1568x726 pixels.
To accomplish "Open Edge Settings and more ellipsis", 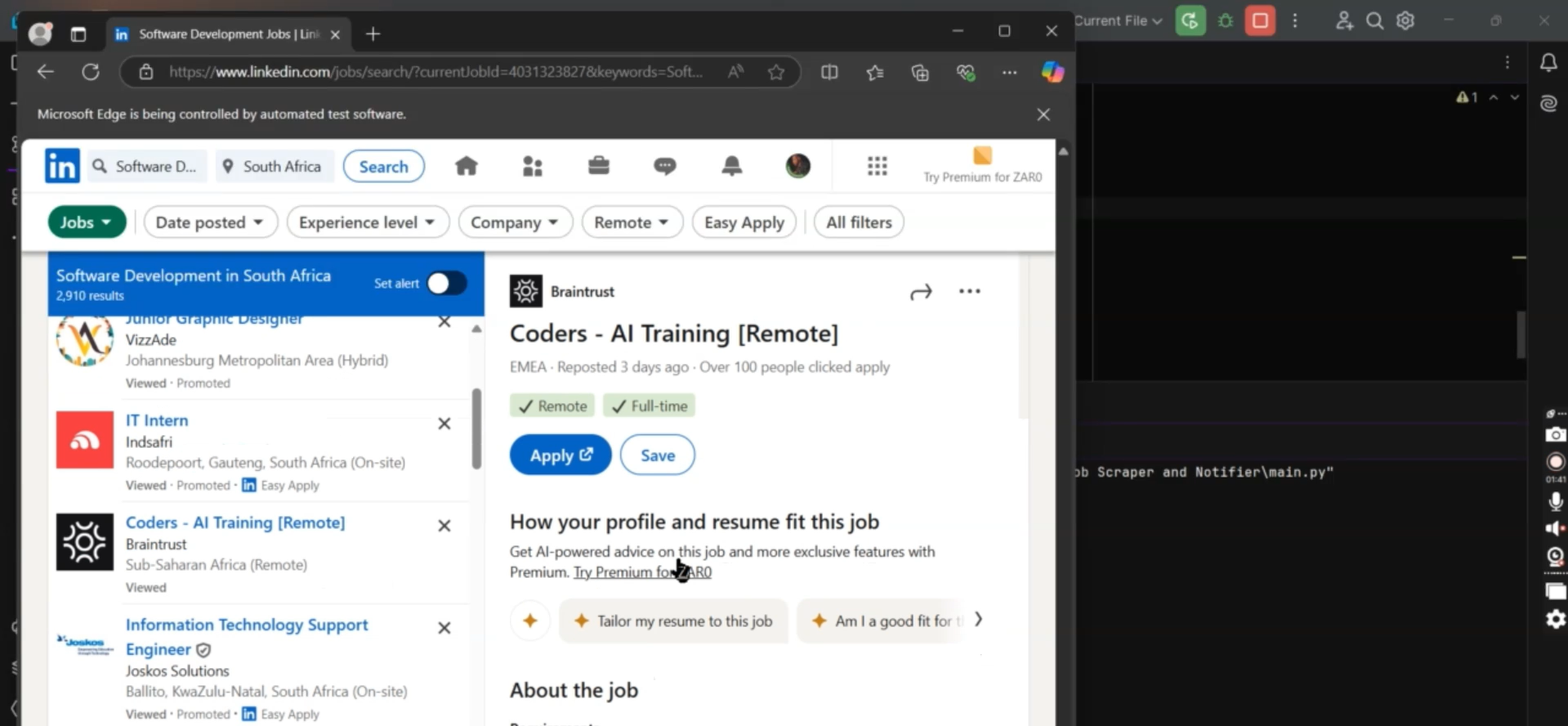I will (1010, 73).
